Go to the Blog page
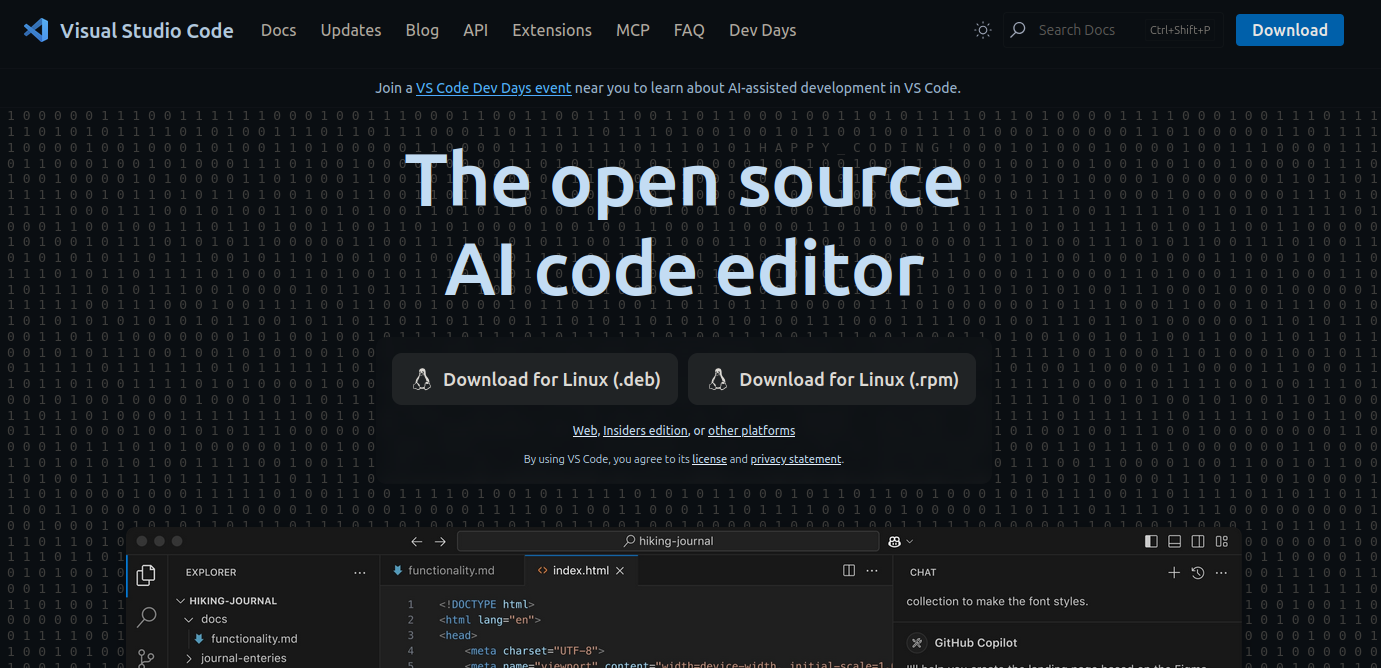Image resolution: width=1381 pixels, height=668 pixels. [x=422, y=30]
